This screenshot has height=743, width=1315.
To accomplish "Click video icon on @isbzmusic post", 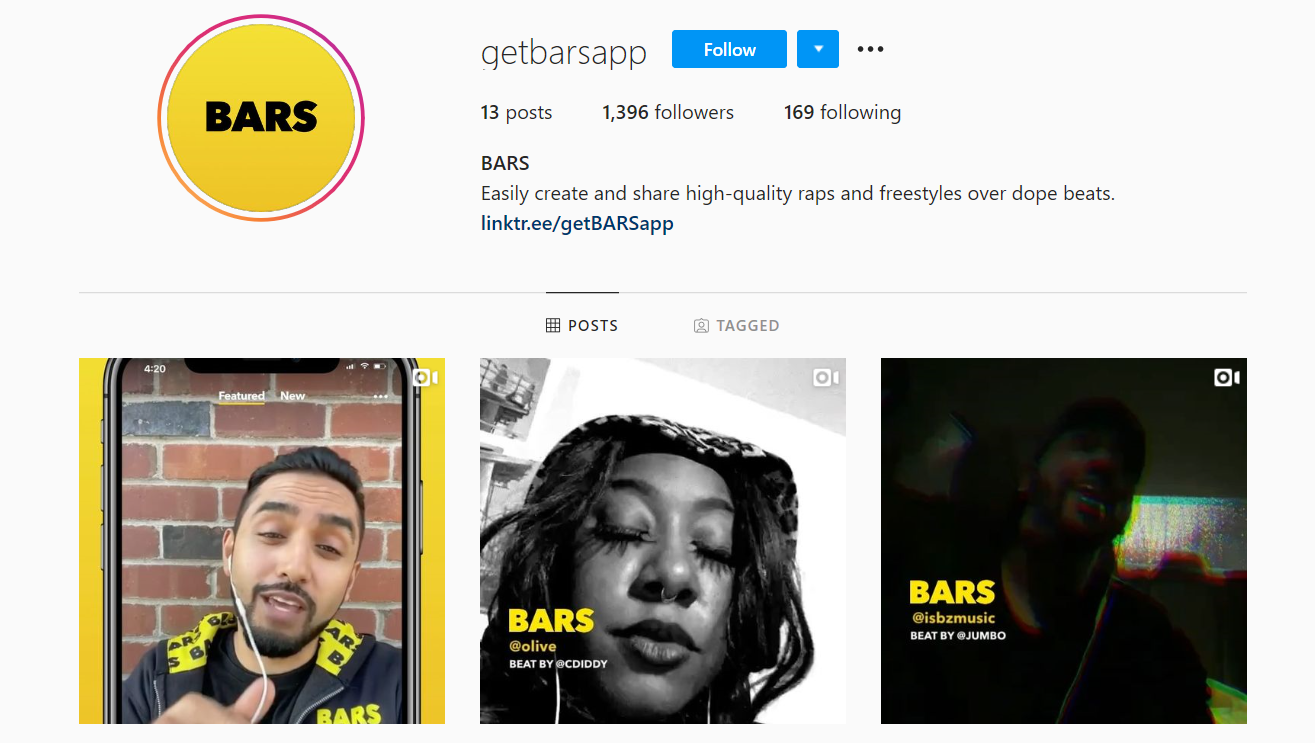I will pyautogui.click(x=1227, y=377).
